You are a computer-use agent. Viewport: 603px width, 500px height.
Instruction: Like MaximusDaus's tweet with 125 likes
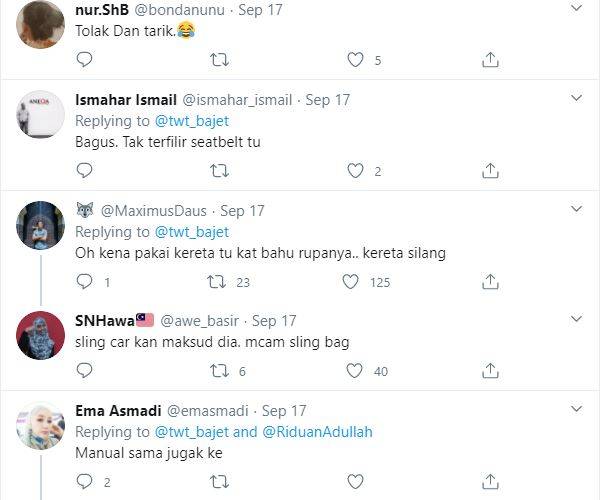[x=350, y=282]
